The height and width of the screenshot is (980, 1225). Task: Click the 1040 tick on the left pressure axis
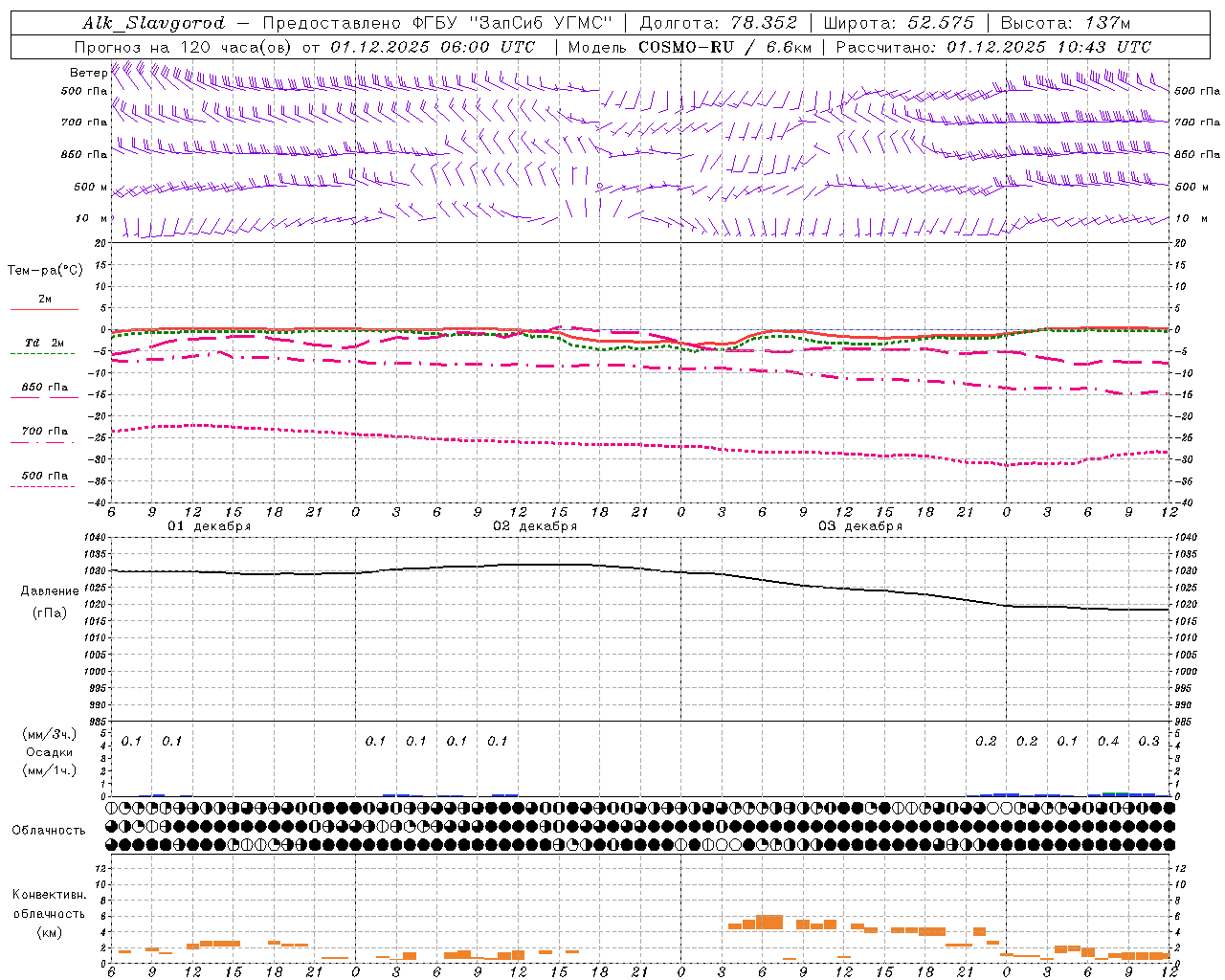[x=97, y=538]
